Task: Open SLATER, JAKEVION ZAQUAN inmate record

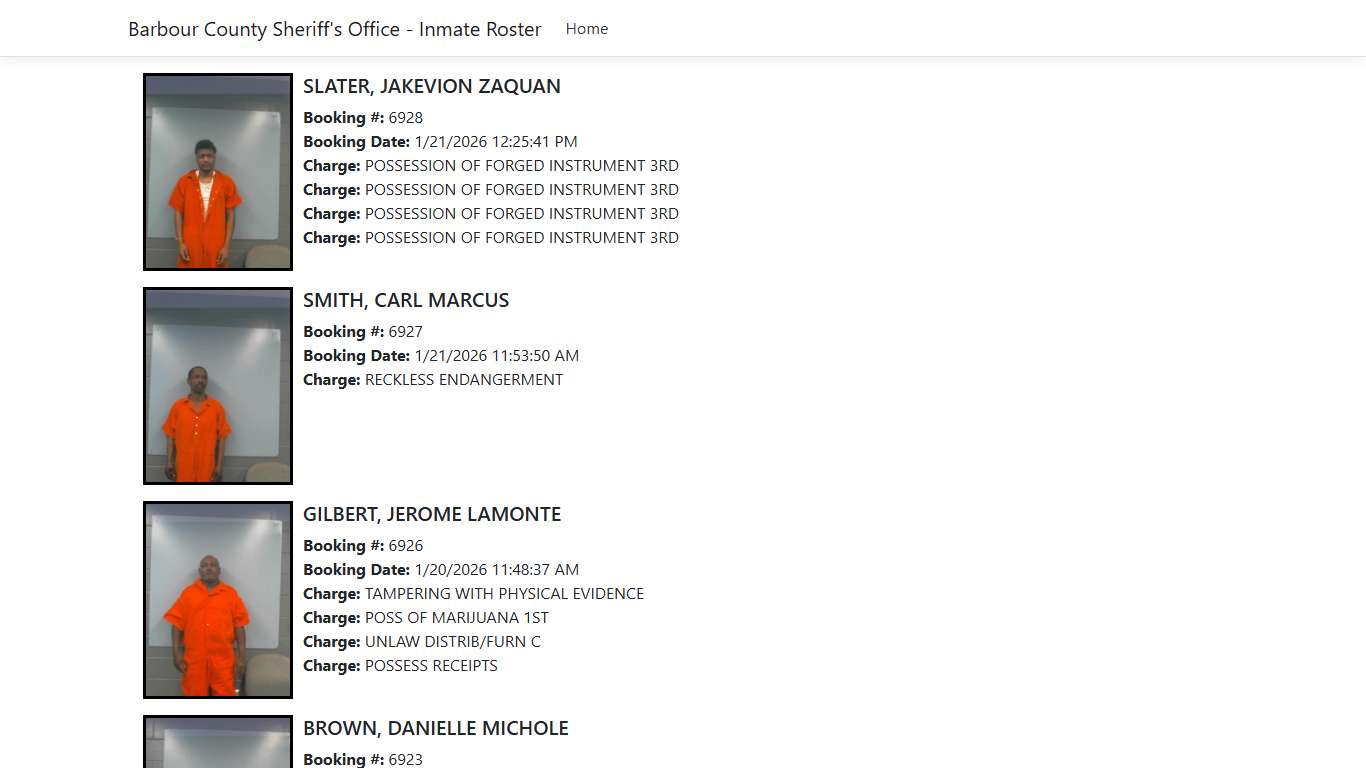Action: [x=432, y=86]
